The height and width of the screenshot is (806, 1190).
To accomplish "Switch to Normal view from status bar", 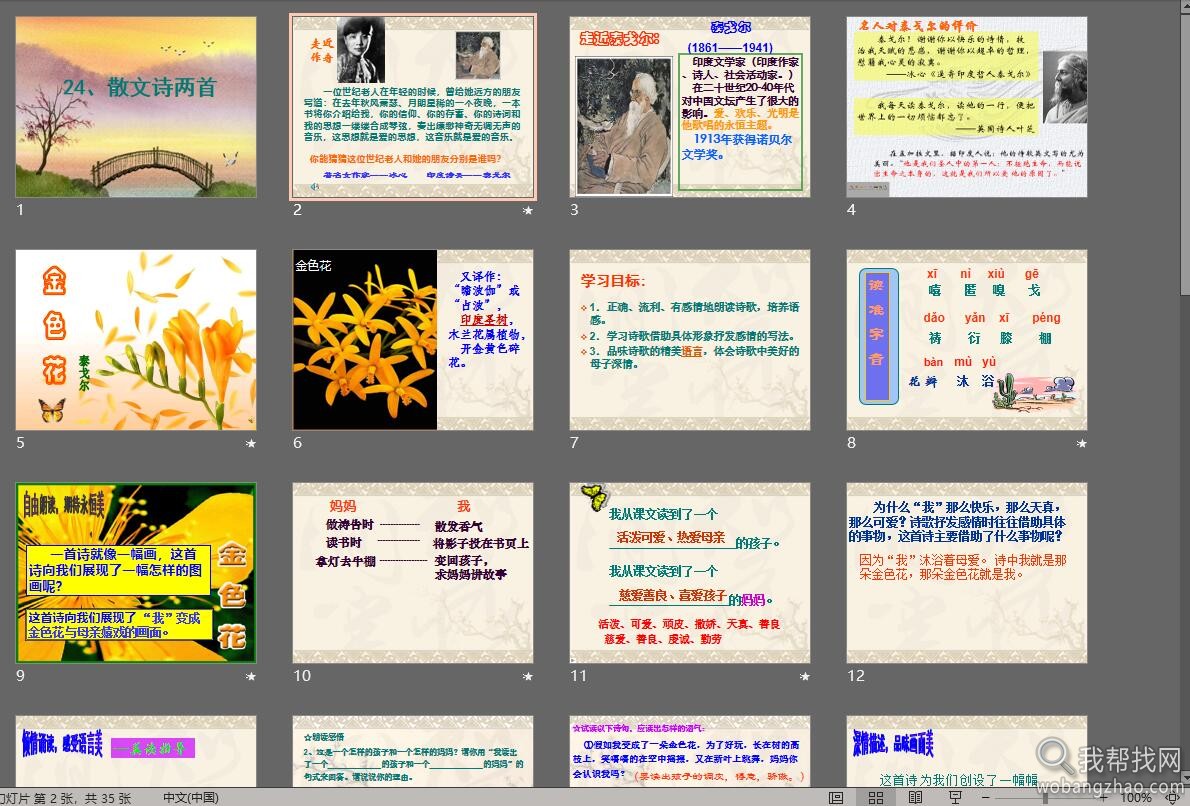I will click(836, 798).
